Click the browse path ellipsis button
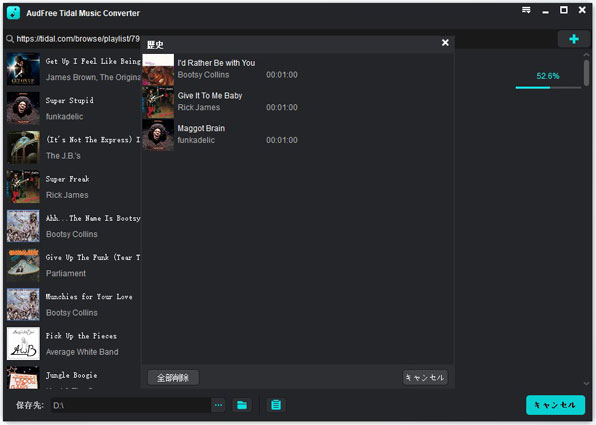The height and width of the screenshot is (425, 596). point(218,405)
